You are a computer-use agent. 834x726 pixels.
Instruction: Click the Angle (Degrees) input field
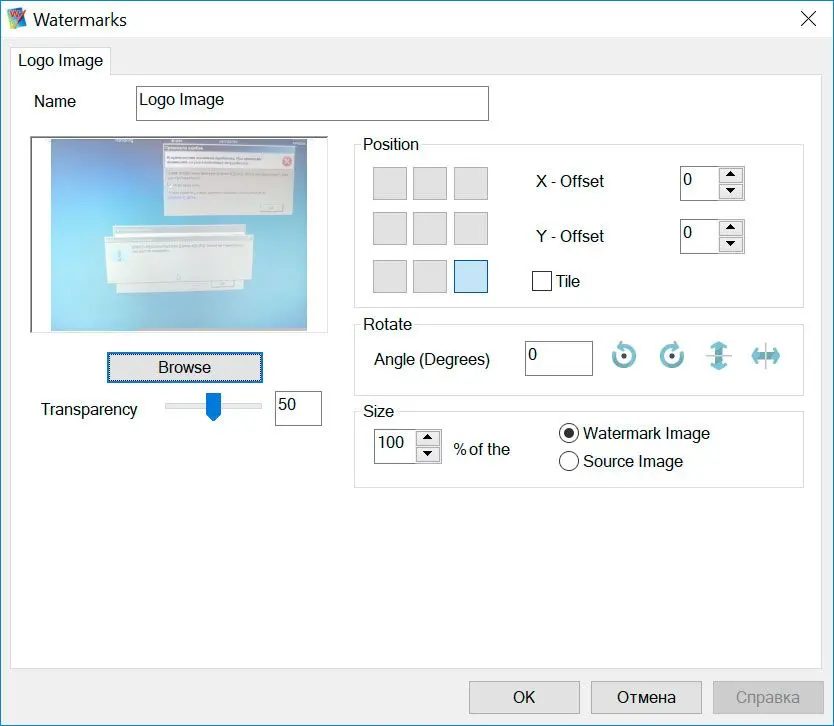[x=558, y=358]
